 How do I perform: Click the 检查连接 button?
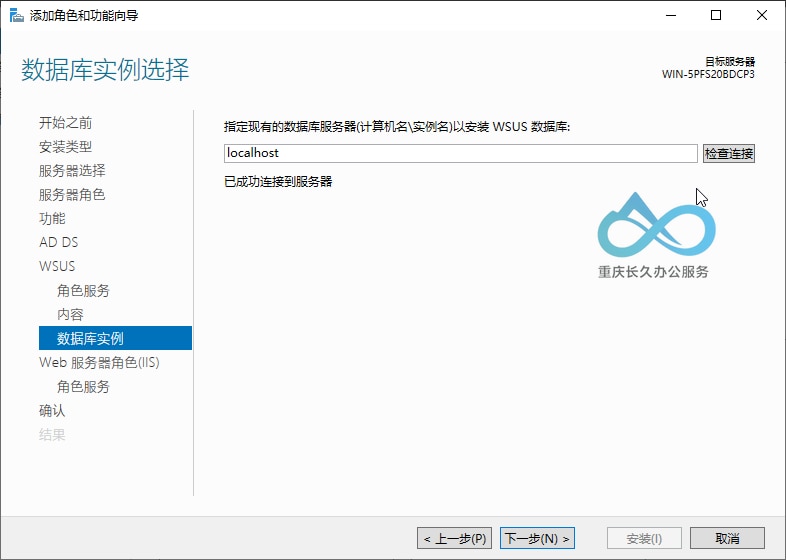(728, 153)
